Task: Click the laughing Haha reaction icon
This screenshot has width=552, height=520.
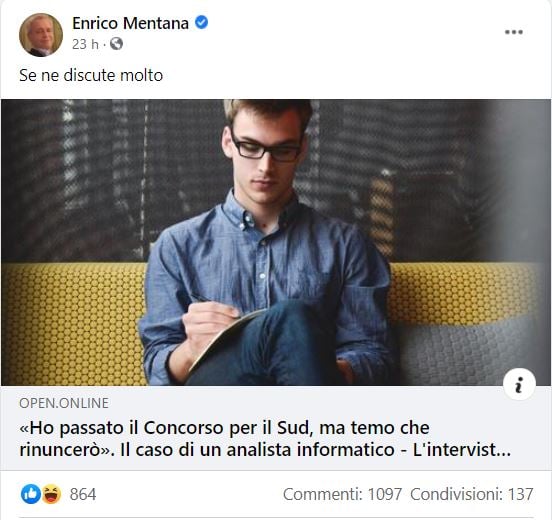Action: pos(51,494)
